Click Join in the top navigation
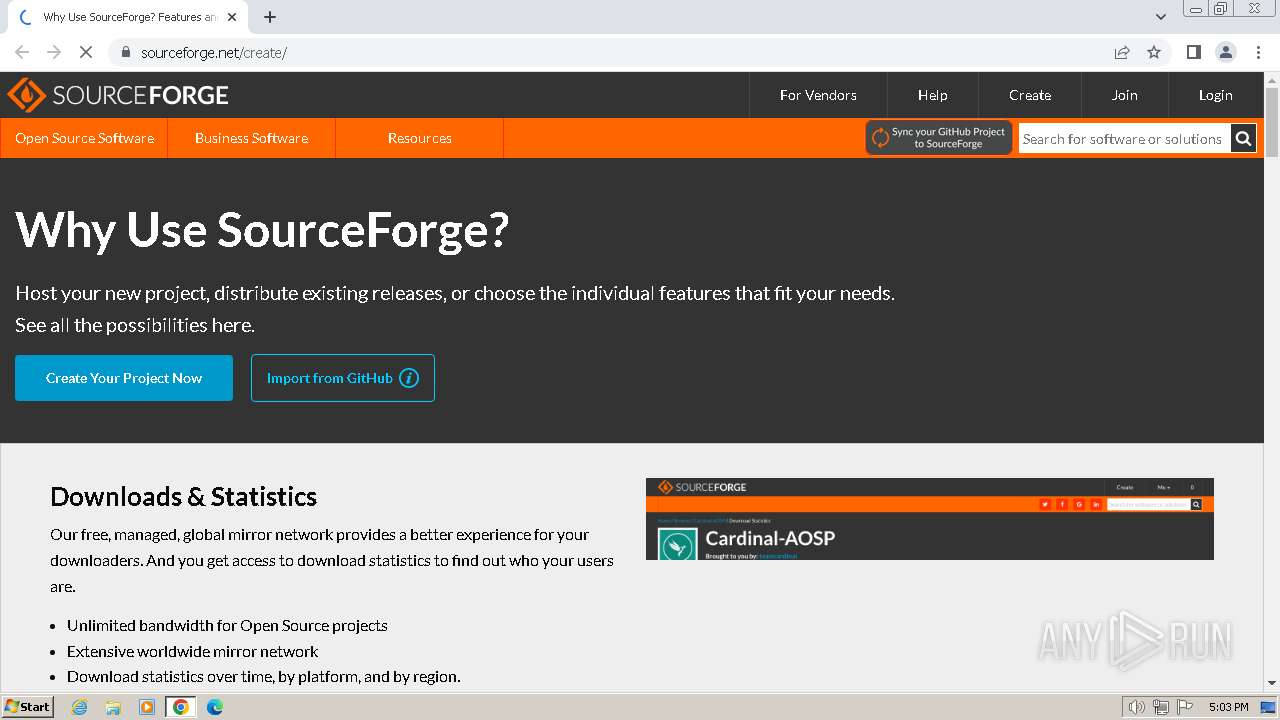This screenshot has width=1280, height=720. click(1124, 95)
